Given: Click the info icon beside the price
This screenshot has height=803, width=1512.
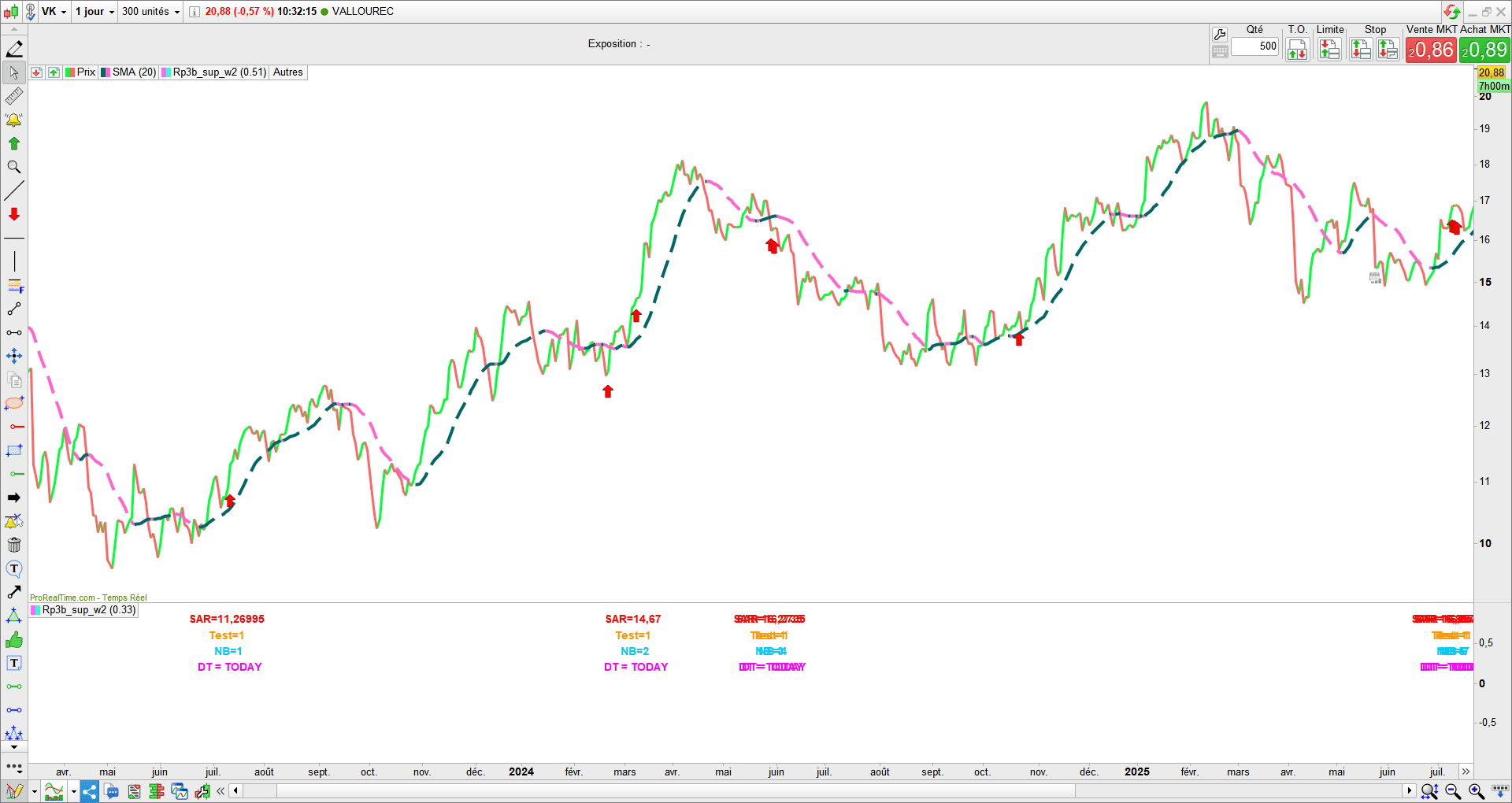Looking at the screenshot, I should click(x=195, y=12).
